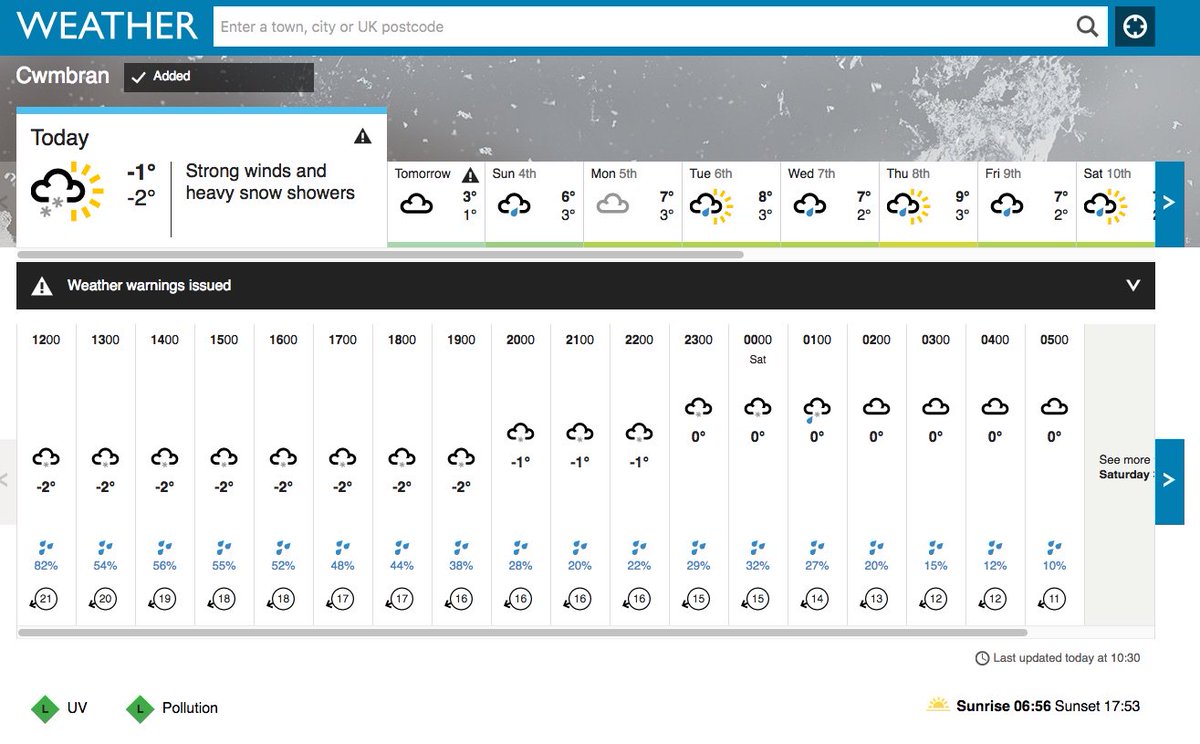The height and width of the screenshot is (744, 1200).
Task: Click the 1700 hour label
Action: click(x=342, y=340)
